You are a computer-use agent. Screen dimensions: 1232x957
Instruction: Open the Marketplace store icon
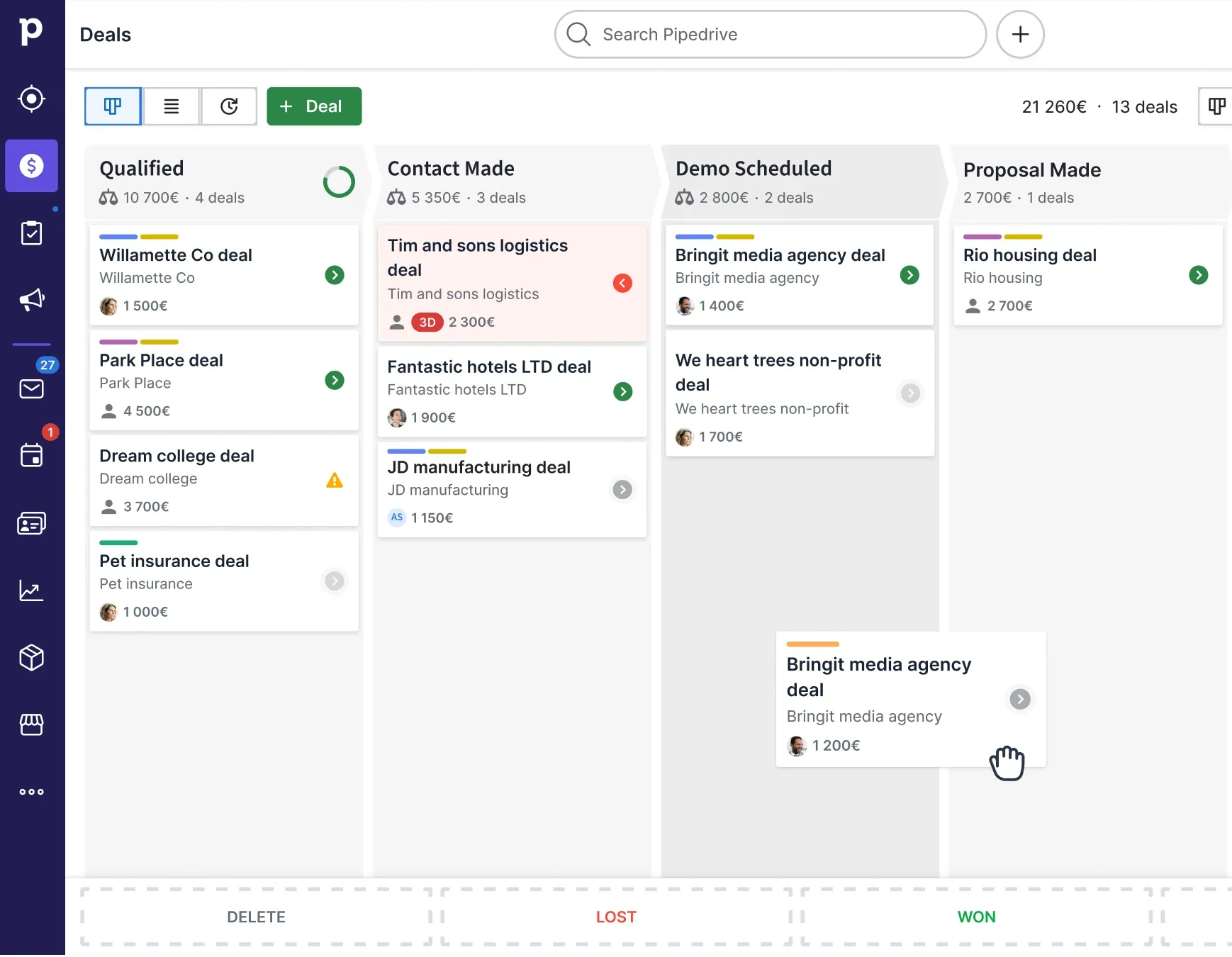tap(32, 724)
